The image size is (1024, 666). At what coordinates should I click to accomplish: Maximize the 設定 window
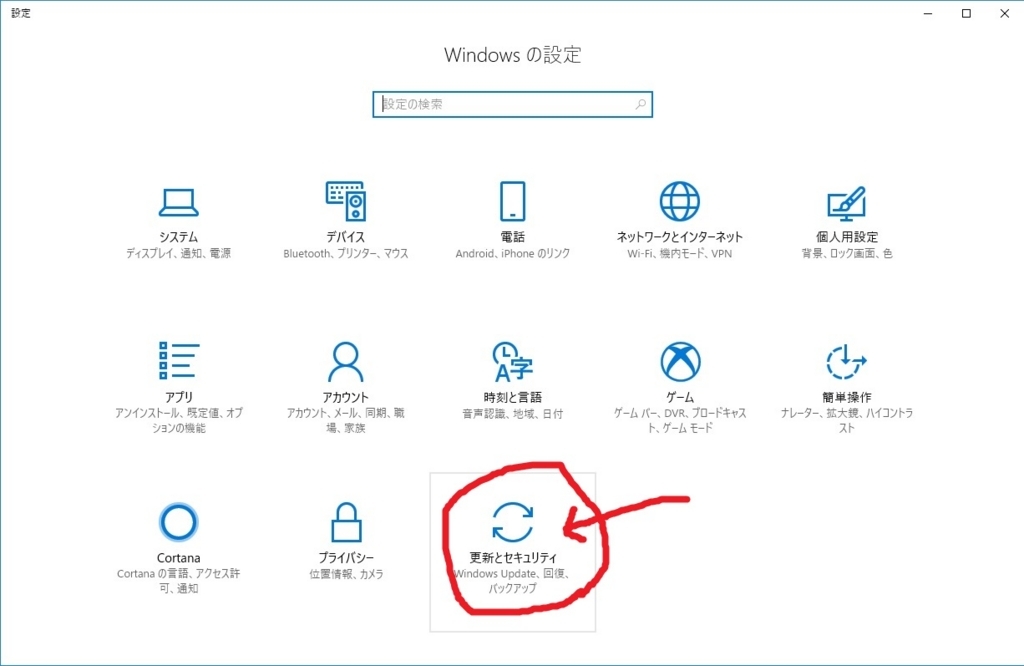(967, 13)
